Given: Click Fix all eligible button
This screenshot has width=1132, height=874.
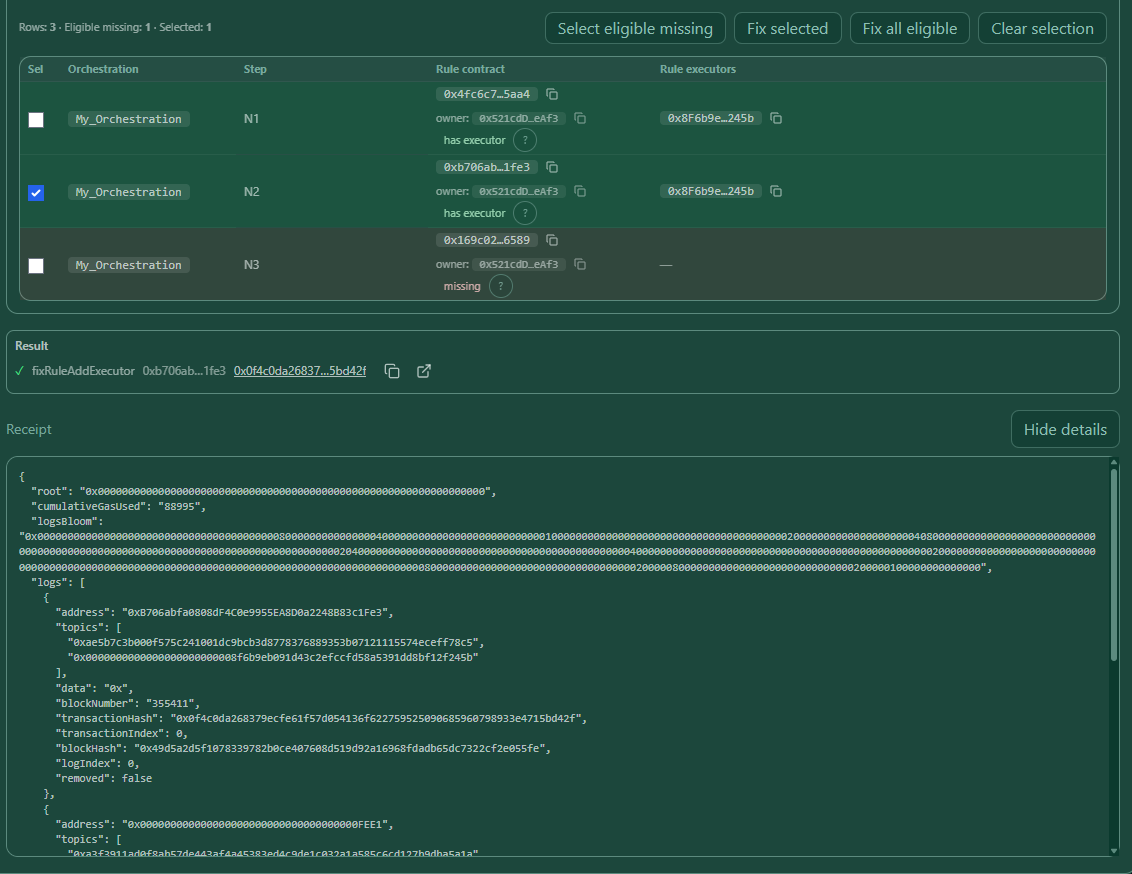Looking at the screenshot, I should pos(910,28).
